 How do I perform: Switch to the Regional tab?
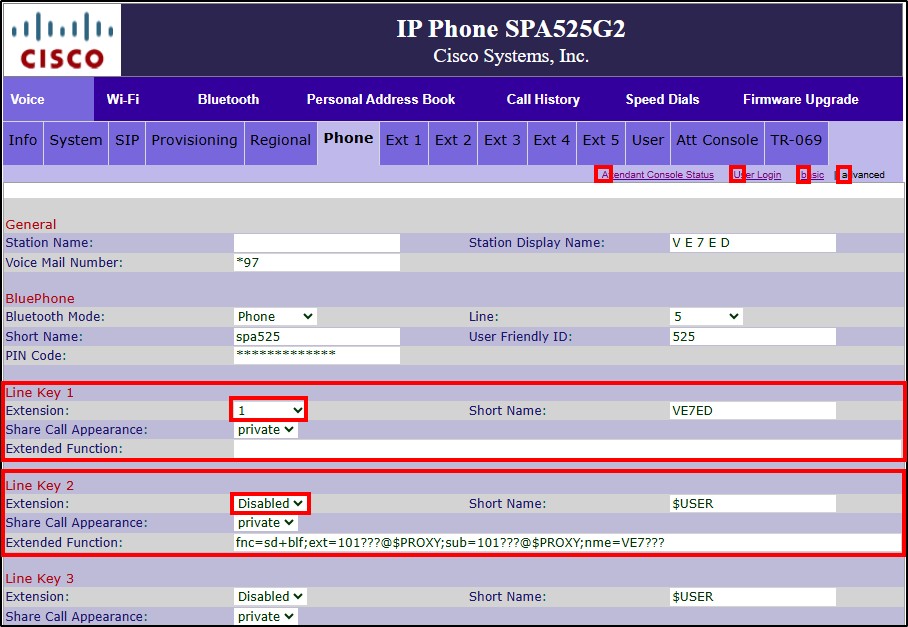click(x=280, y=141)
